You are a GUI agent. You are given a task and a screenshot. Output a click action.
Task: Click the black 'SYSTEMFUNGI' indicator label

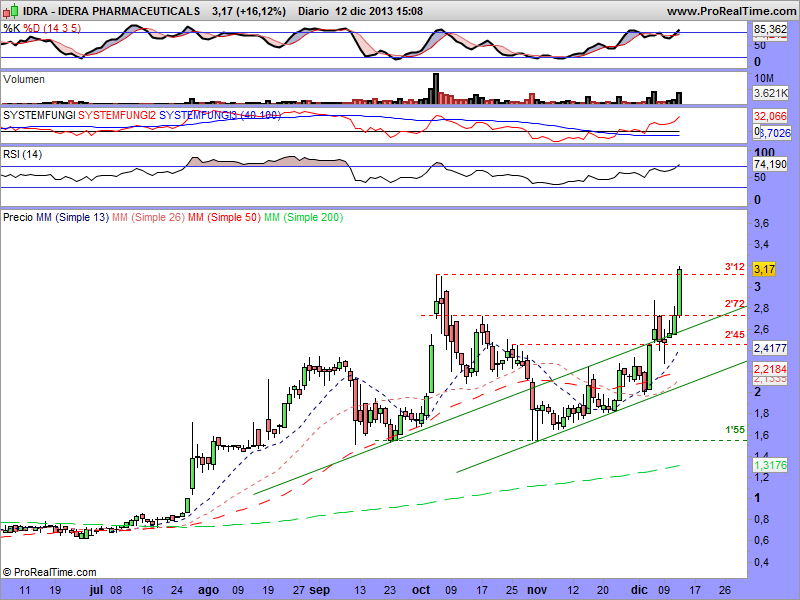coord(39,115)
